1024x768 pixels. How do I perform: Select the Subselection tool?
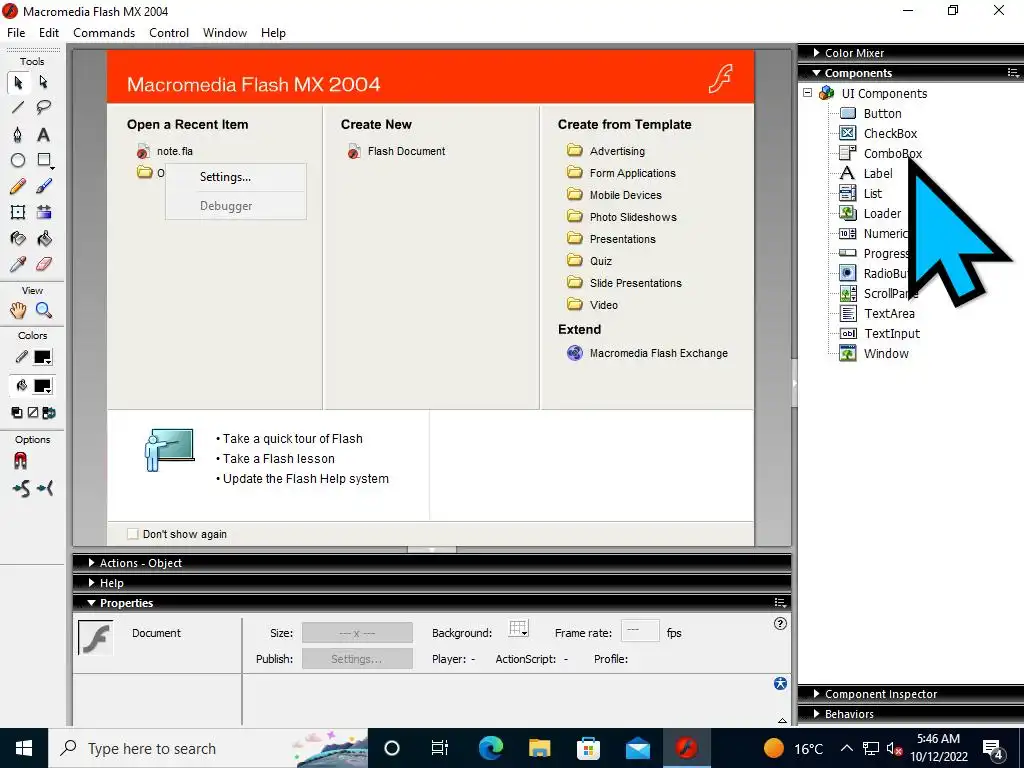point(43,82)
